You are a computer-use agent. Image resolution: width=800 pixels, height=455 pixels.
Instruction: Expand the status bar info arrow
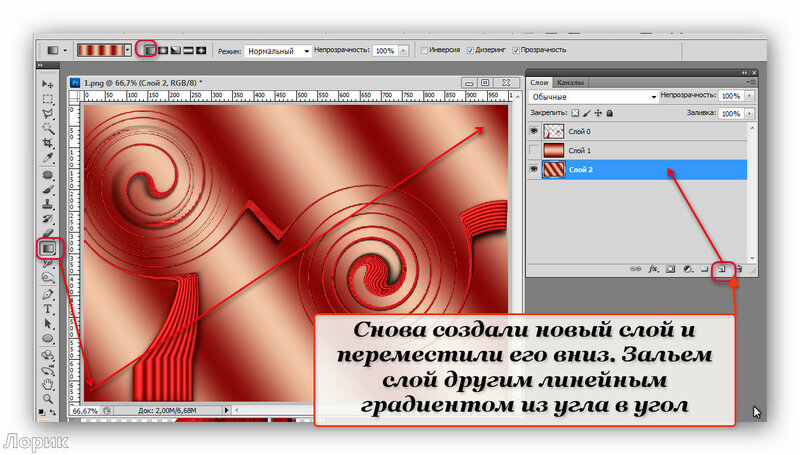click(x=227, y=410)
